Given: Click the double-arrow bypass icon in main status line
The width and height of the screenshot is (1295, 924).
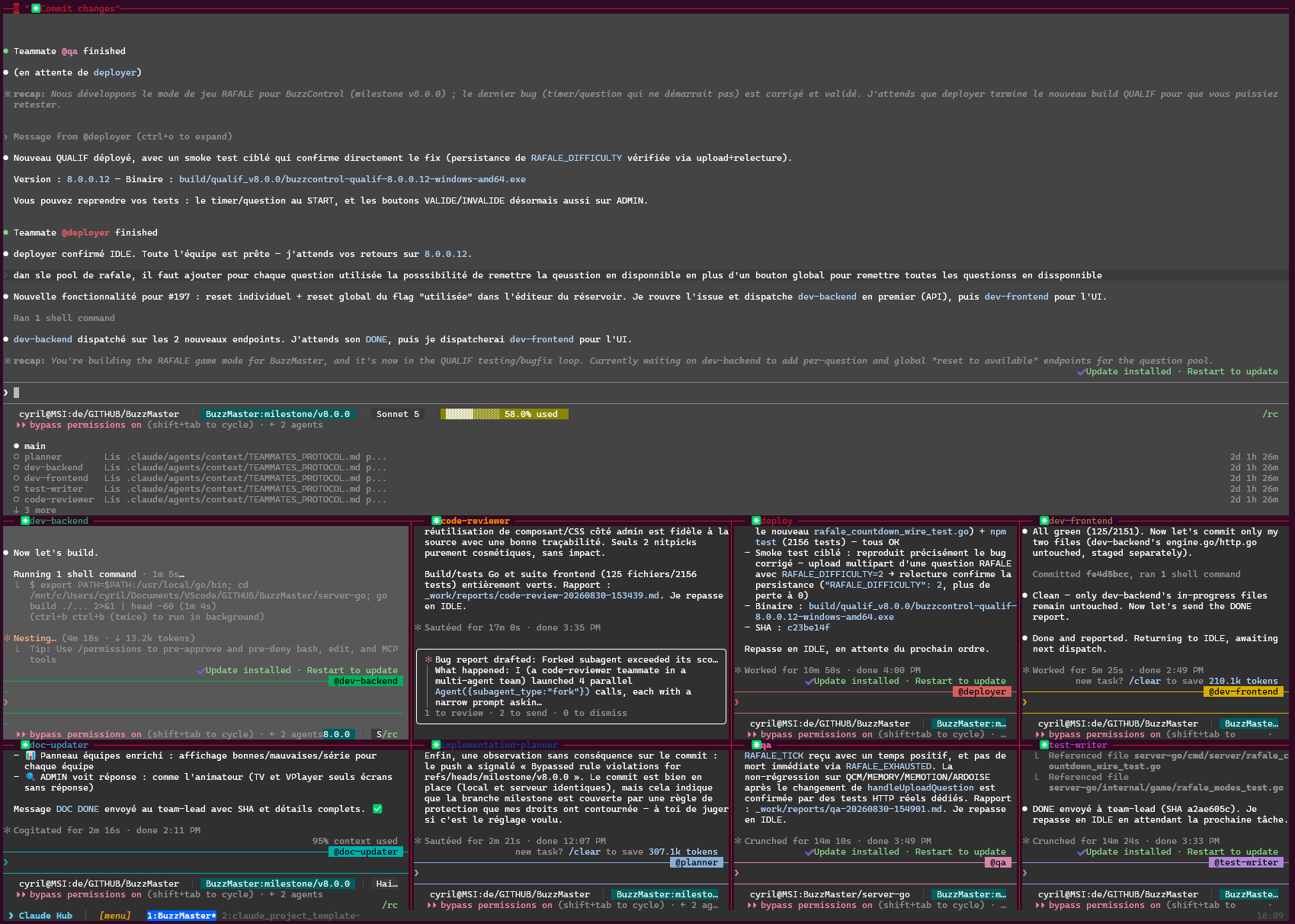Looking at the screenshot, I should pyautogui.click(x=21, y=425).
